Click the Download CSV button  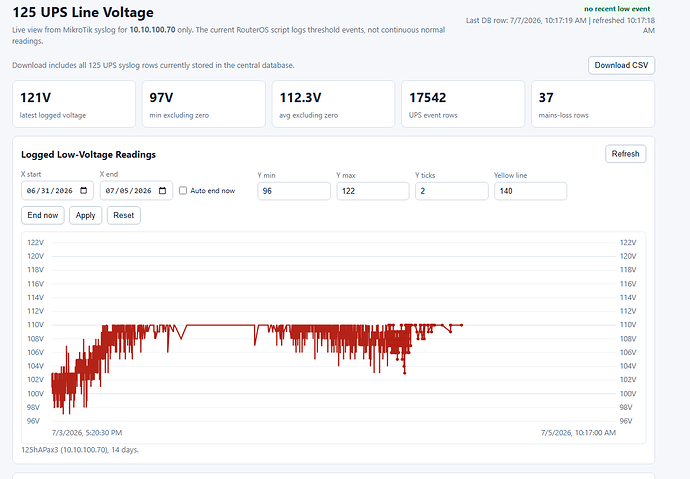(621, 65)
